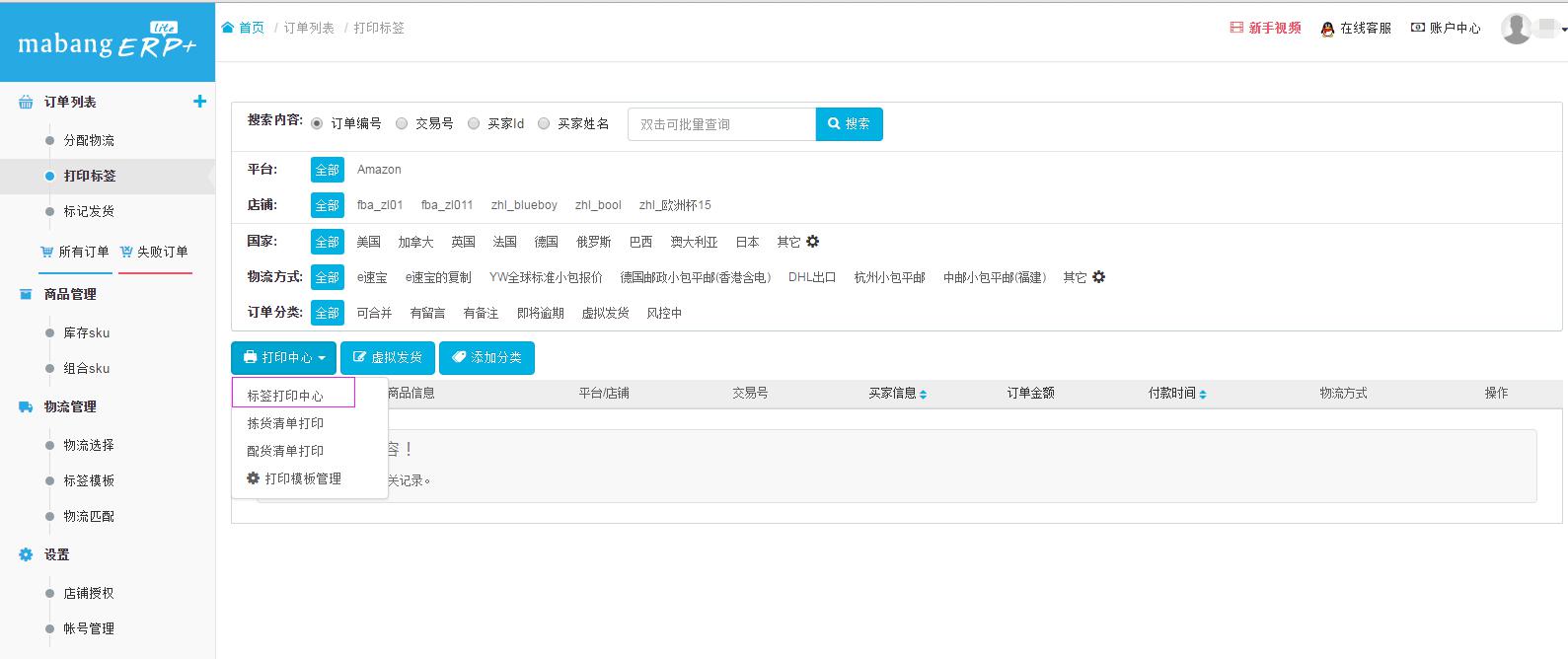Click the 打印模板管理 gear icon
The width and height of the screenshot is (1568, 659).
(x=254, y=477)
